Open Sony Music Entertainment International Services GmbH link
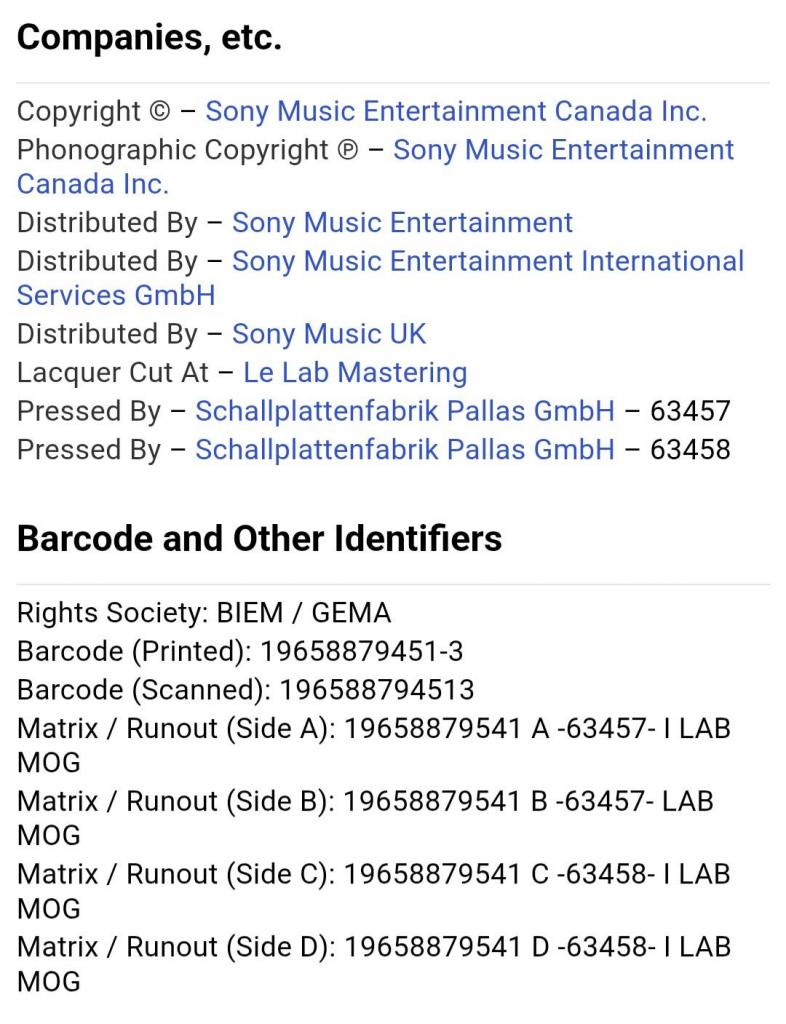The height and width of the screenshot is (1024, 786). (x=488, y=261)
